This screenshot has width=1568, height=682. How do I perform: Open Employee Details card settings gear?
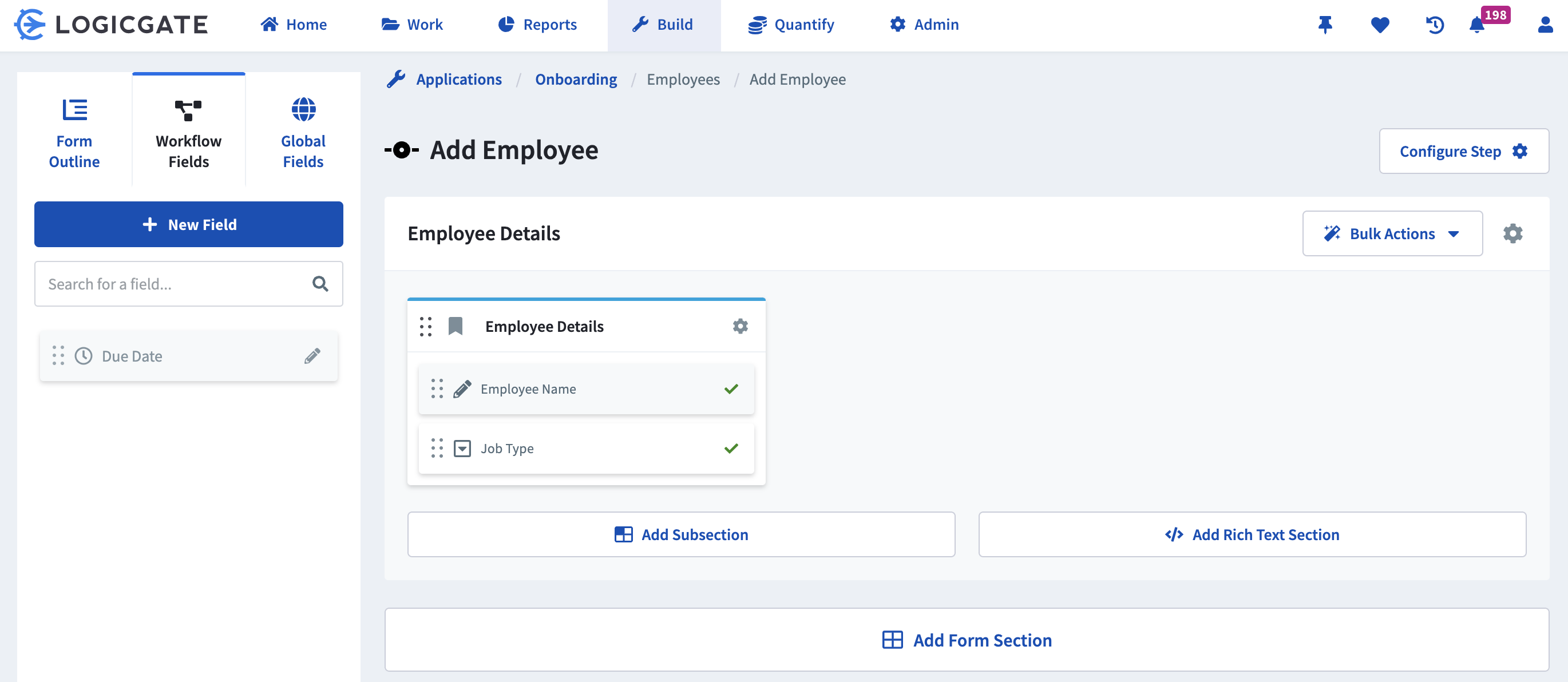[x=740, y=326]
